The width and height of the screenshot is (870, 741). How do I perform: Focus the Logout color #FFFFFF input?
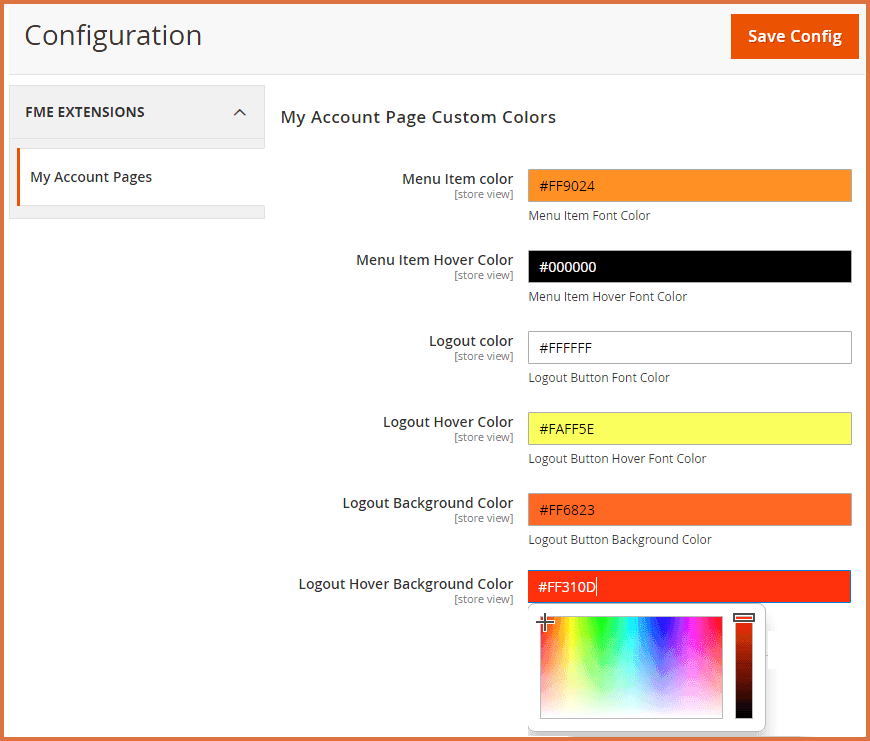(x=689, y=348)
